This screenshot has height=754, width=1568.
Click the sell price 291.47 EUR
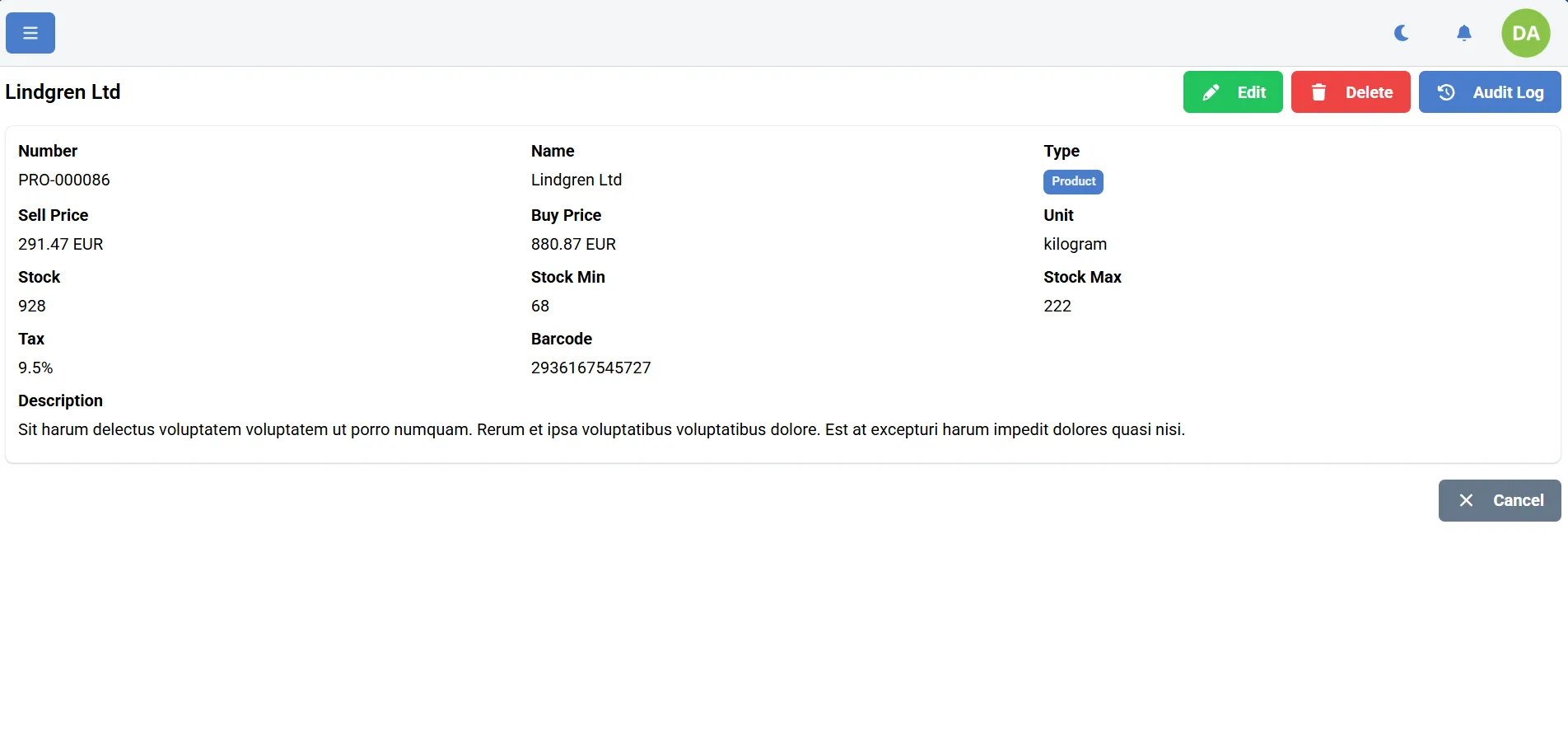coord(61,244)
